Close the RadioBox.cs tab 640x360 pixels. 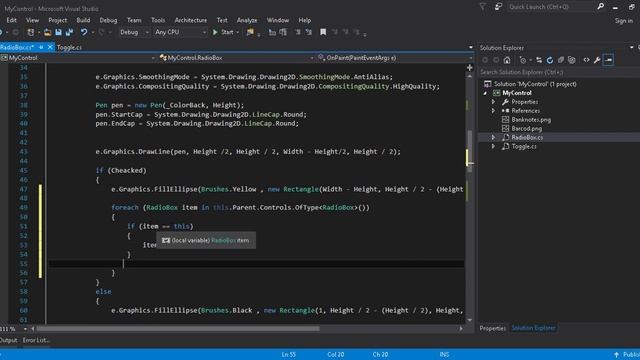click(x=50, y=47)
